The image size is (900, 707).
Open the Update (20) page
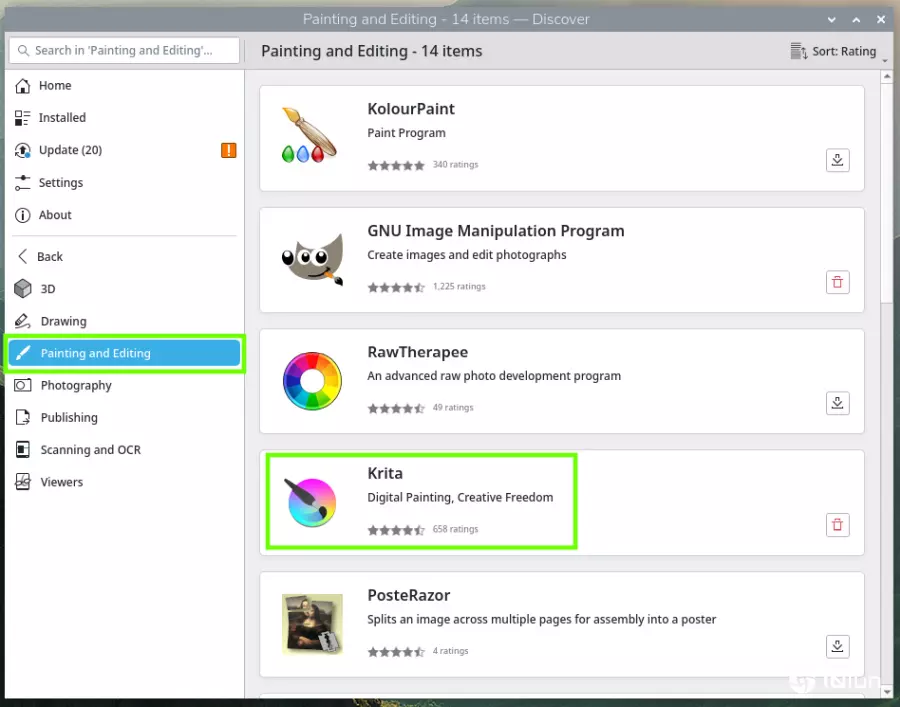pos(70,150)
